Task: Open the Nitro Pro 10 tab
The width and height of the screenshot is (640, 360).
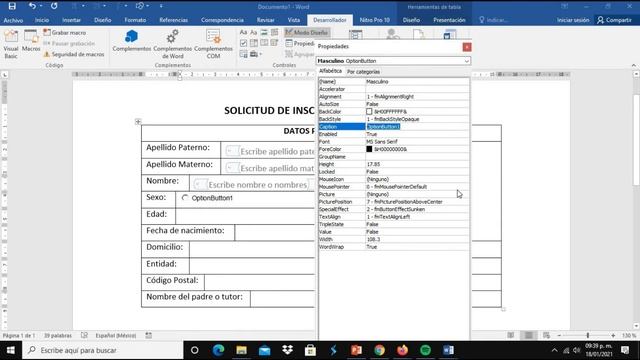Action: [374, 20]
